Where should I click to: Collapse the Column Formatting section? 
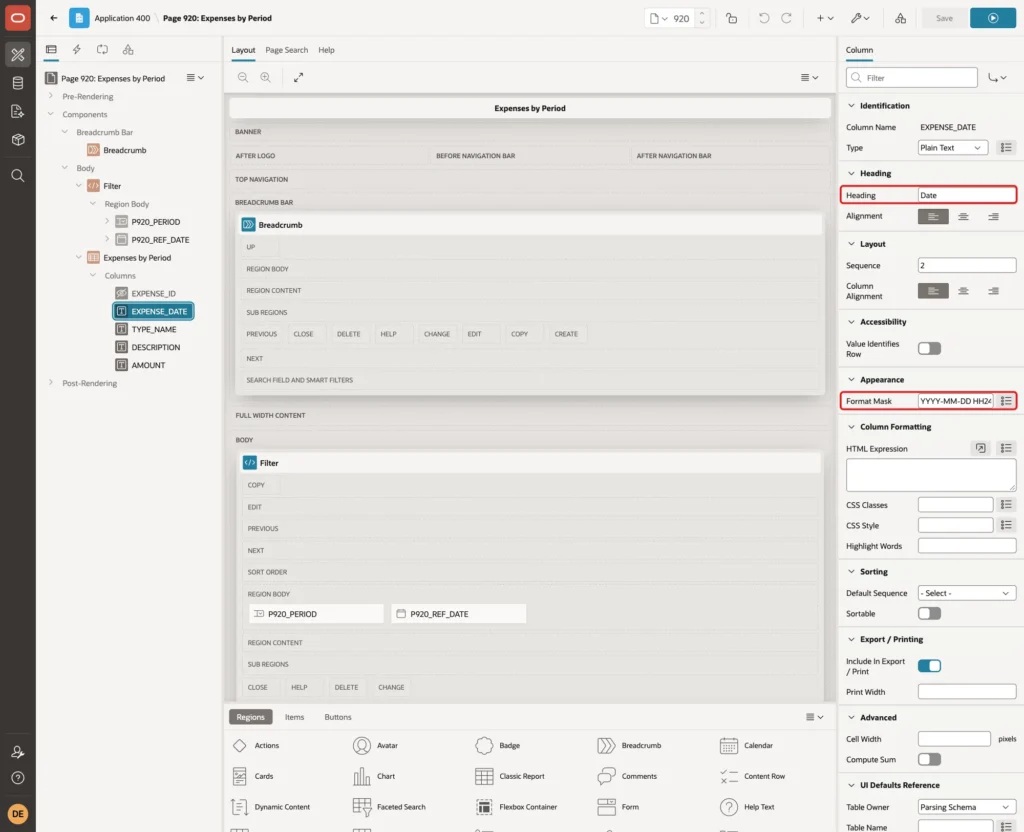(851, 427)
